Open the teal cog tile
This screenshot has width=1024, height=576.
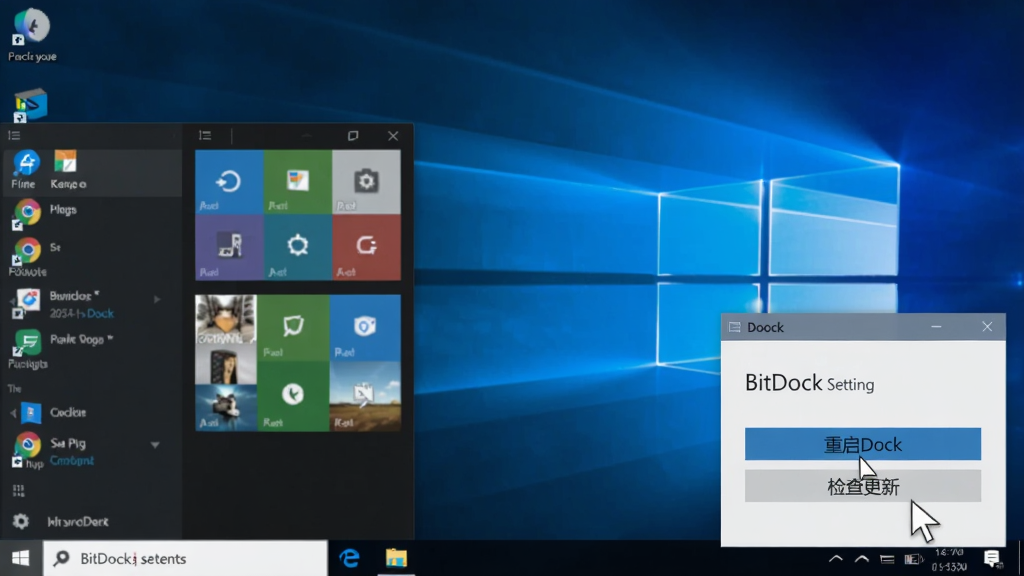click(298, 248)
